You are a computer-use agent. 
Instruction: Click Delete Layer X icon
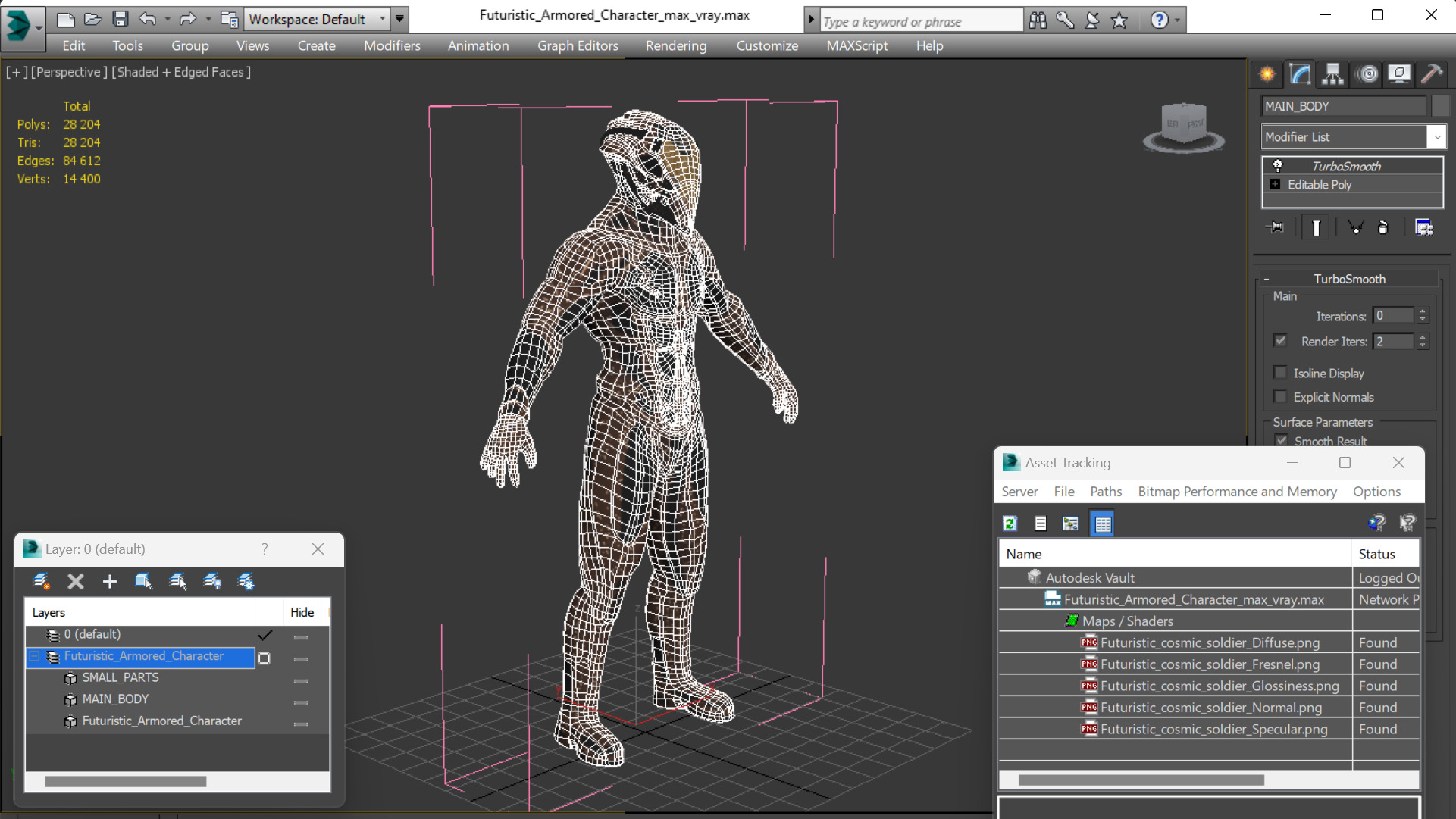click(x=76, y=581)
